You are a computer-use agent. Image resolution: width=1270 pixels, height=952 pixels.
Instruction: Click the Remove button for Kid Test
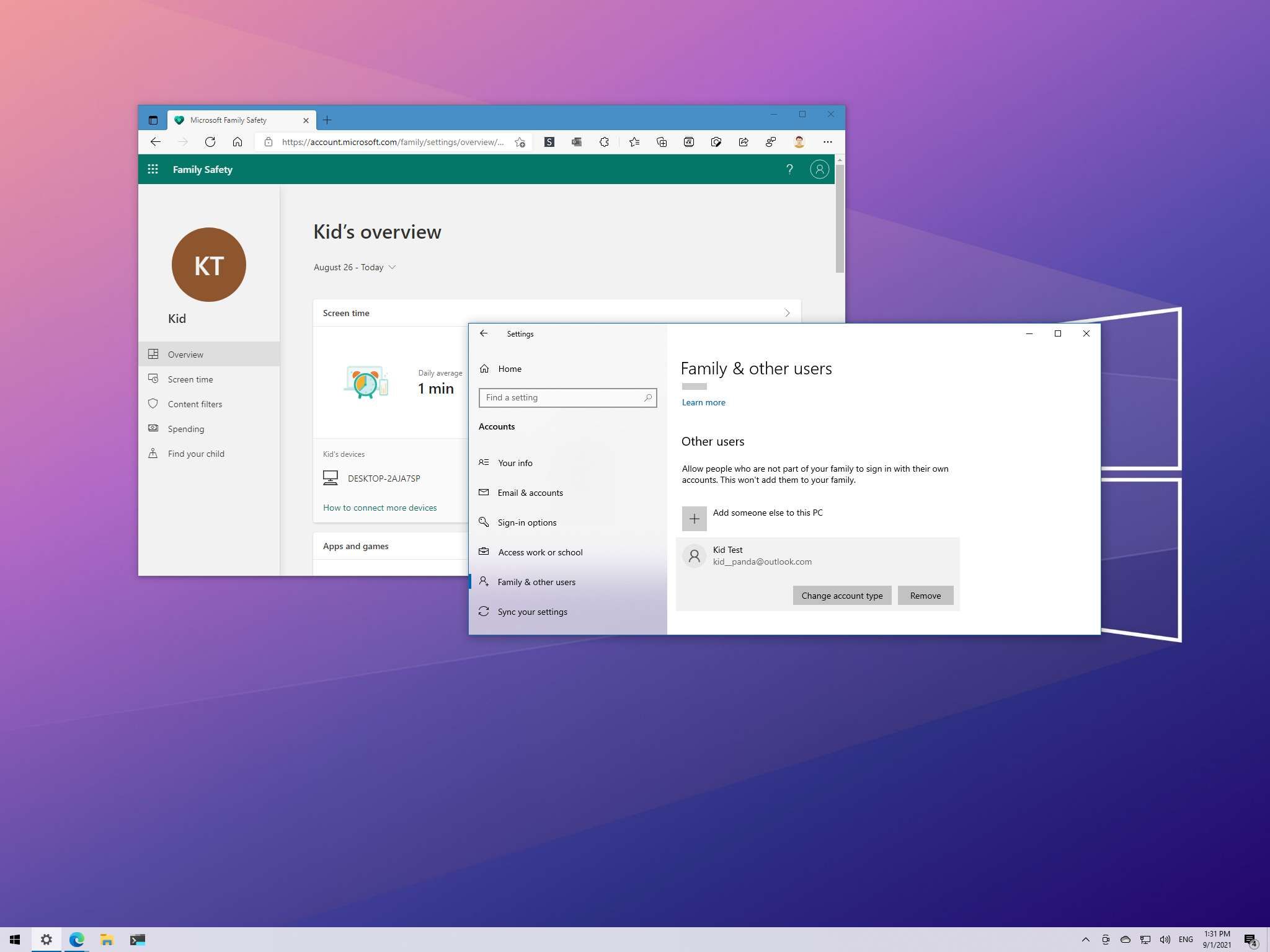(x=925, y=596)
